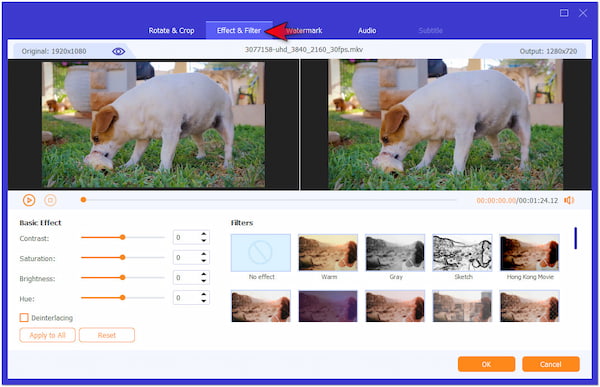The height and width of the screenshot is (387, 600).
Task: Adjust the Contrast slider handle
Action: click(122, 237)
